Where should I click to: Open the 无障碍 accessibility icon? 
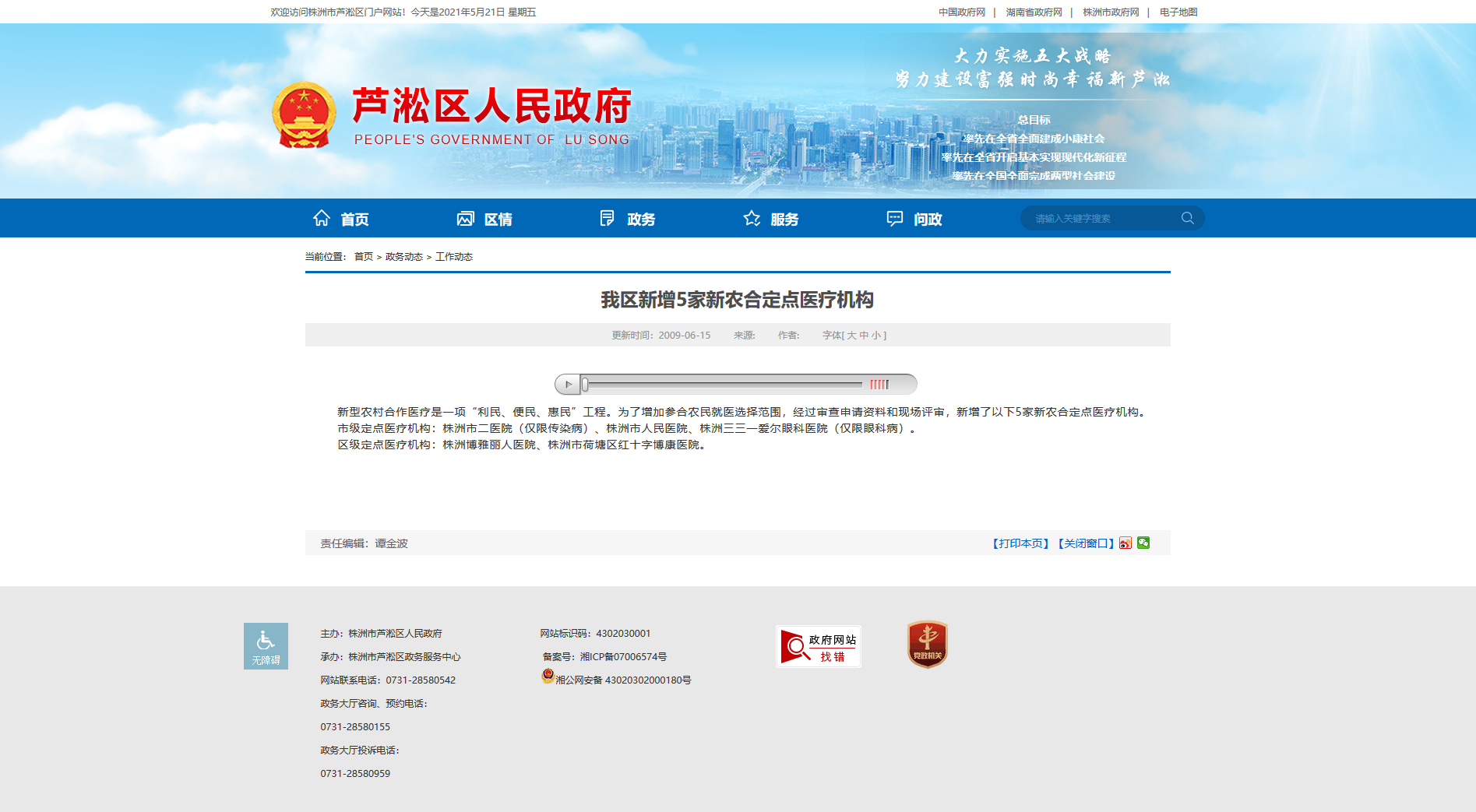tap(266, 645)
